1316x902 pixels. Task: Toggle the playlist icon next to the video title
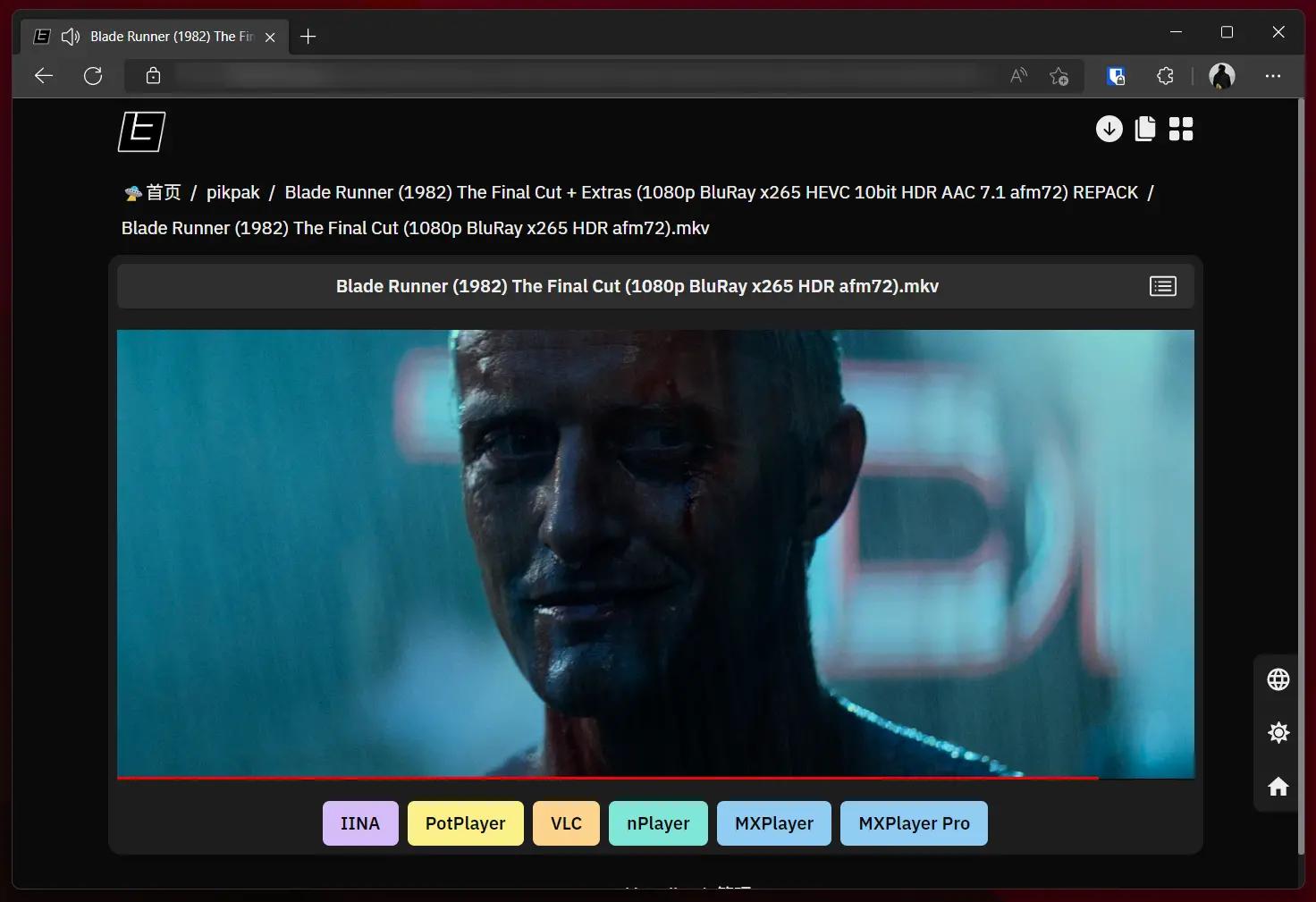[1163, 286]
